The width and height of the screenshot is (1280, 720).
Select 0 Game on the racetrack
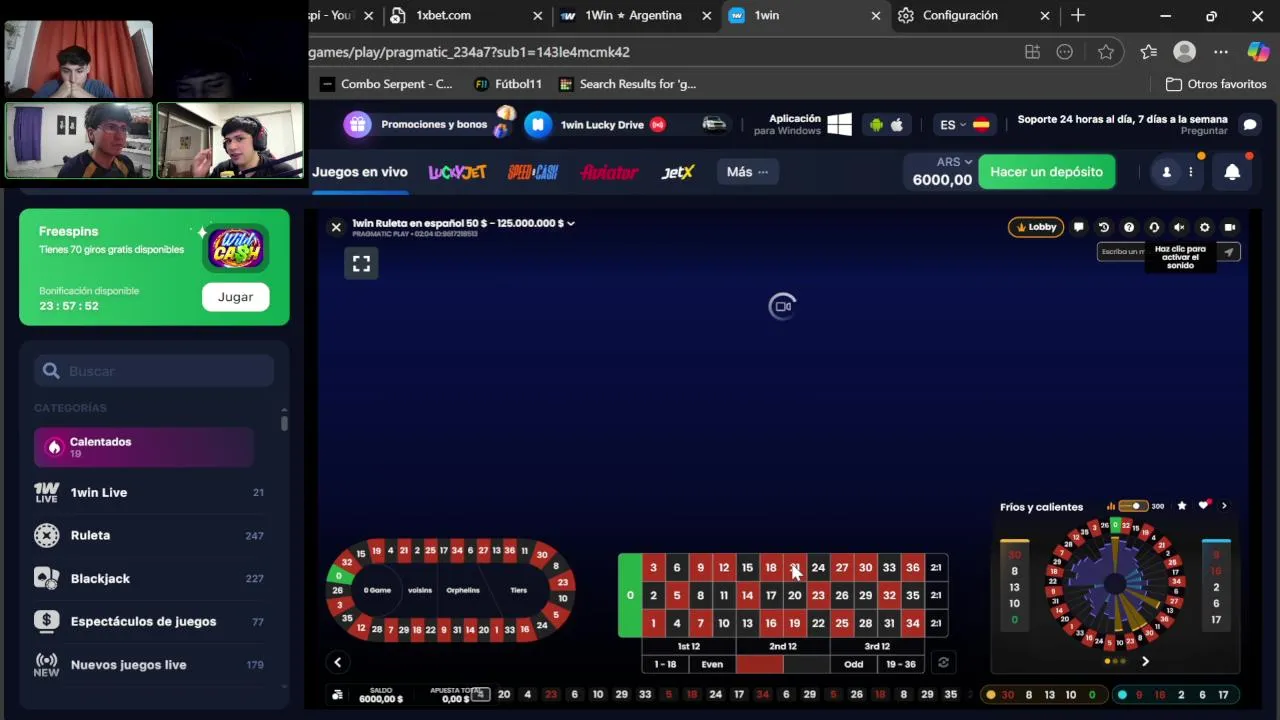pos(377,590)
